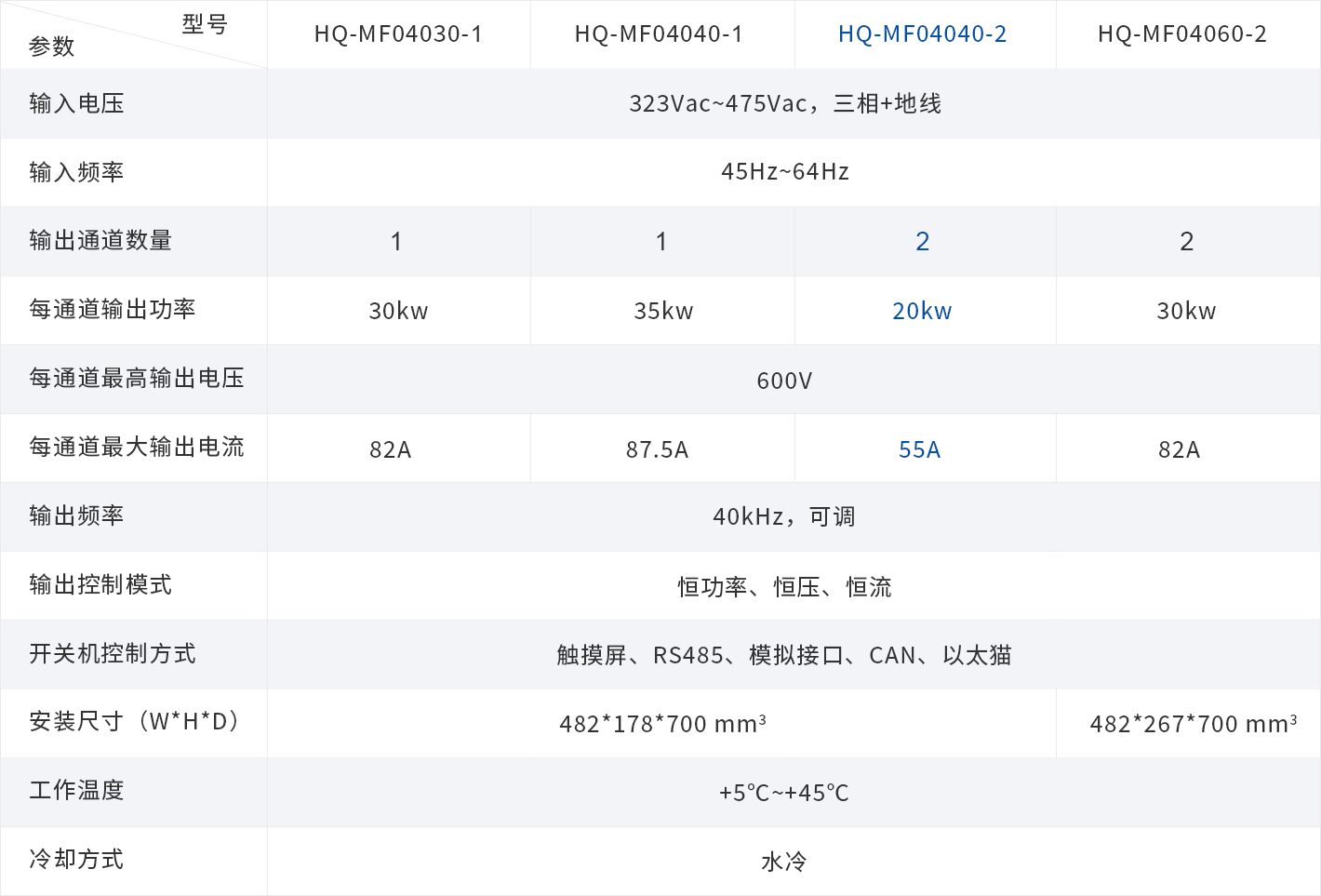Select the 35kw output power cell
Viewport: 1321px width, 896px height.
click(x=663, y=312)
